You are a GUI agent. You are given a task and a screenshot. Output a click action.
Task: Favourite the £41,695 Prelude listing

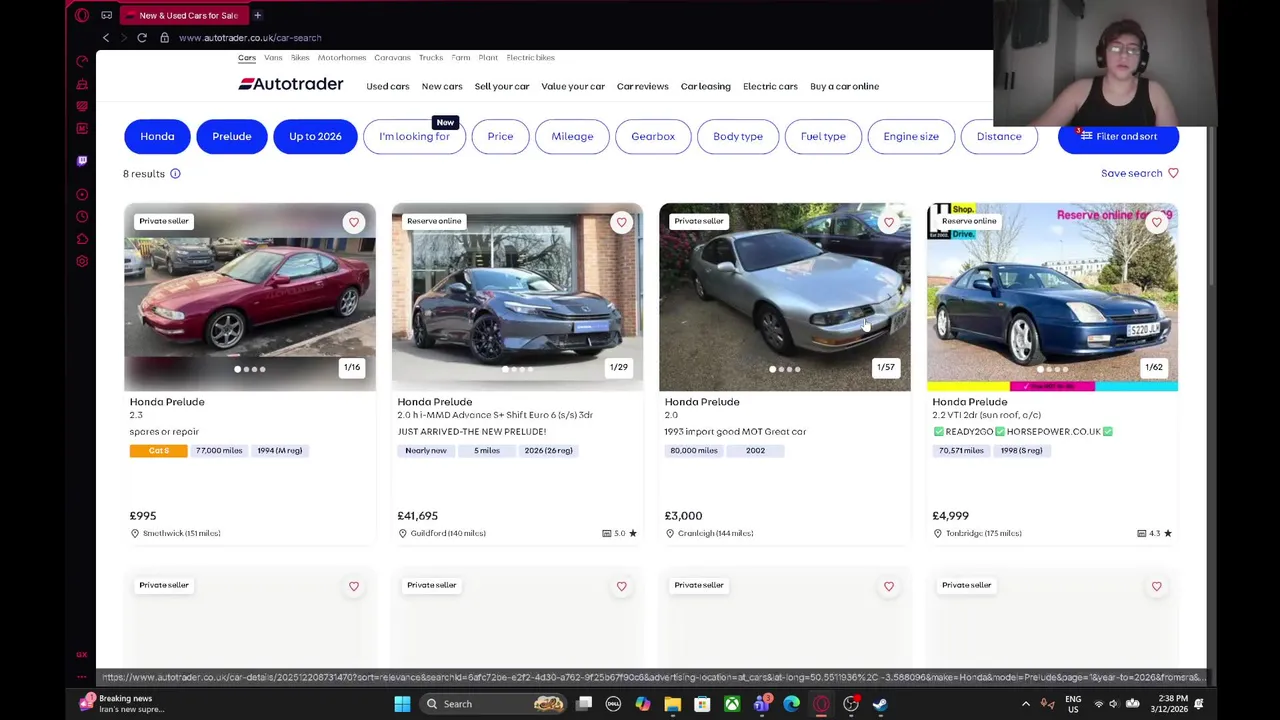[x=621, y=222]
